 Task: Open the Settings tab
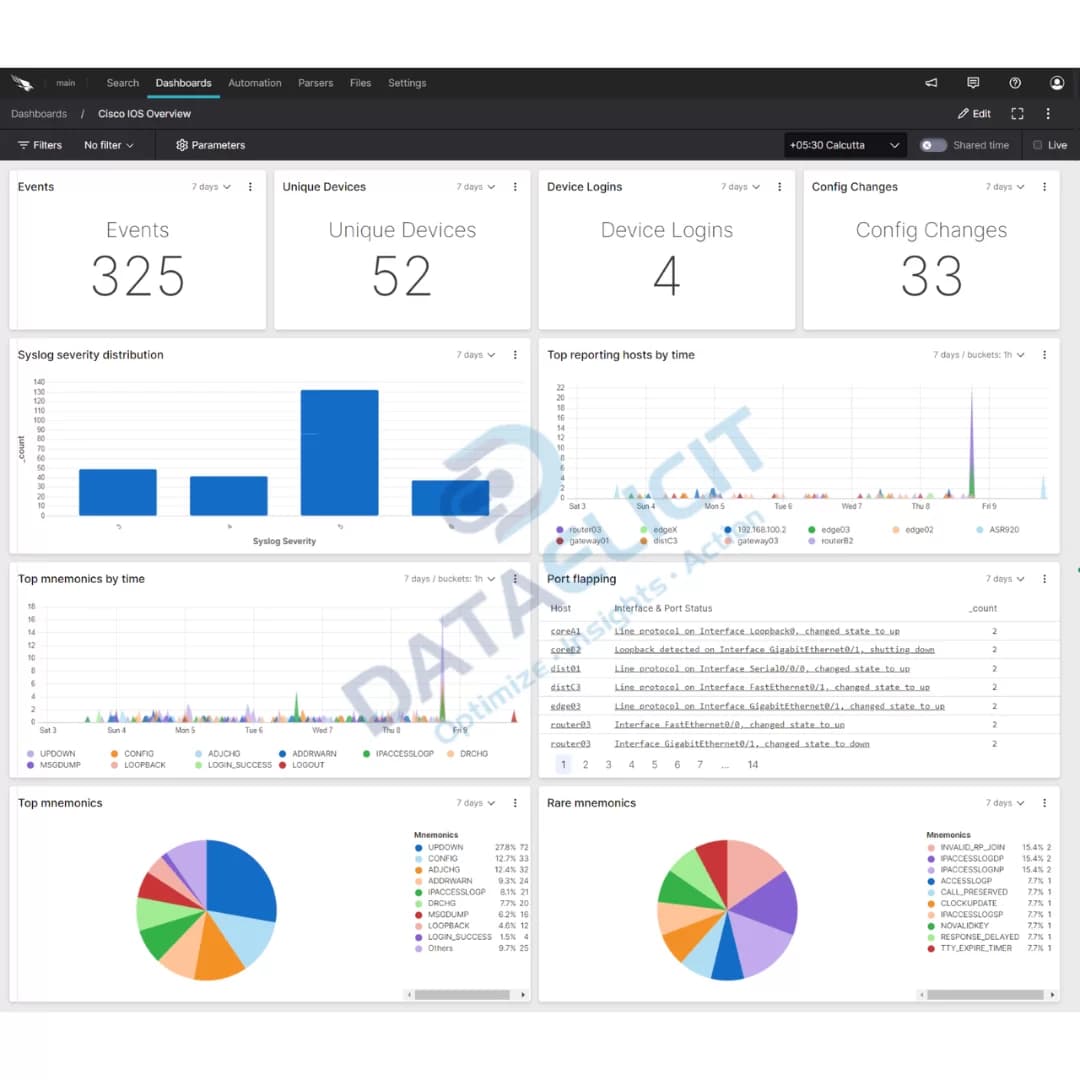(x=407, y=83)
